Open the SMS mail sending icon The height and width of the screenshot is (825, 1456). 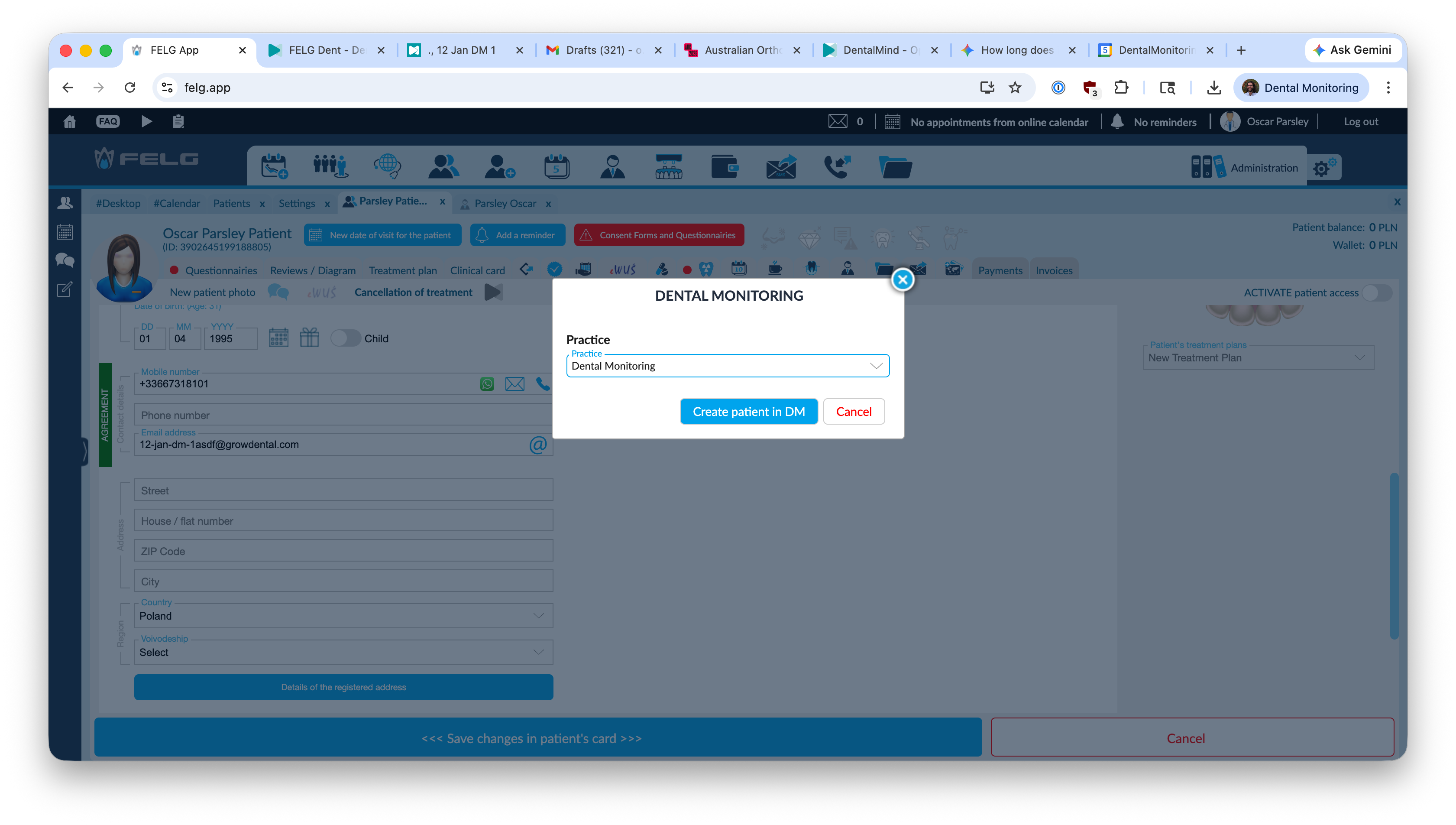(781, 166)
